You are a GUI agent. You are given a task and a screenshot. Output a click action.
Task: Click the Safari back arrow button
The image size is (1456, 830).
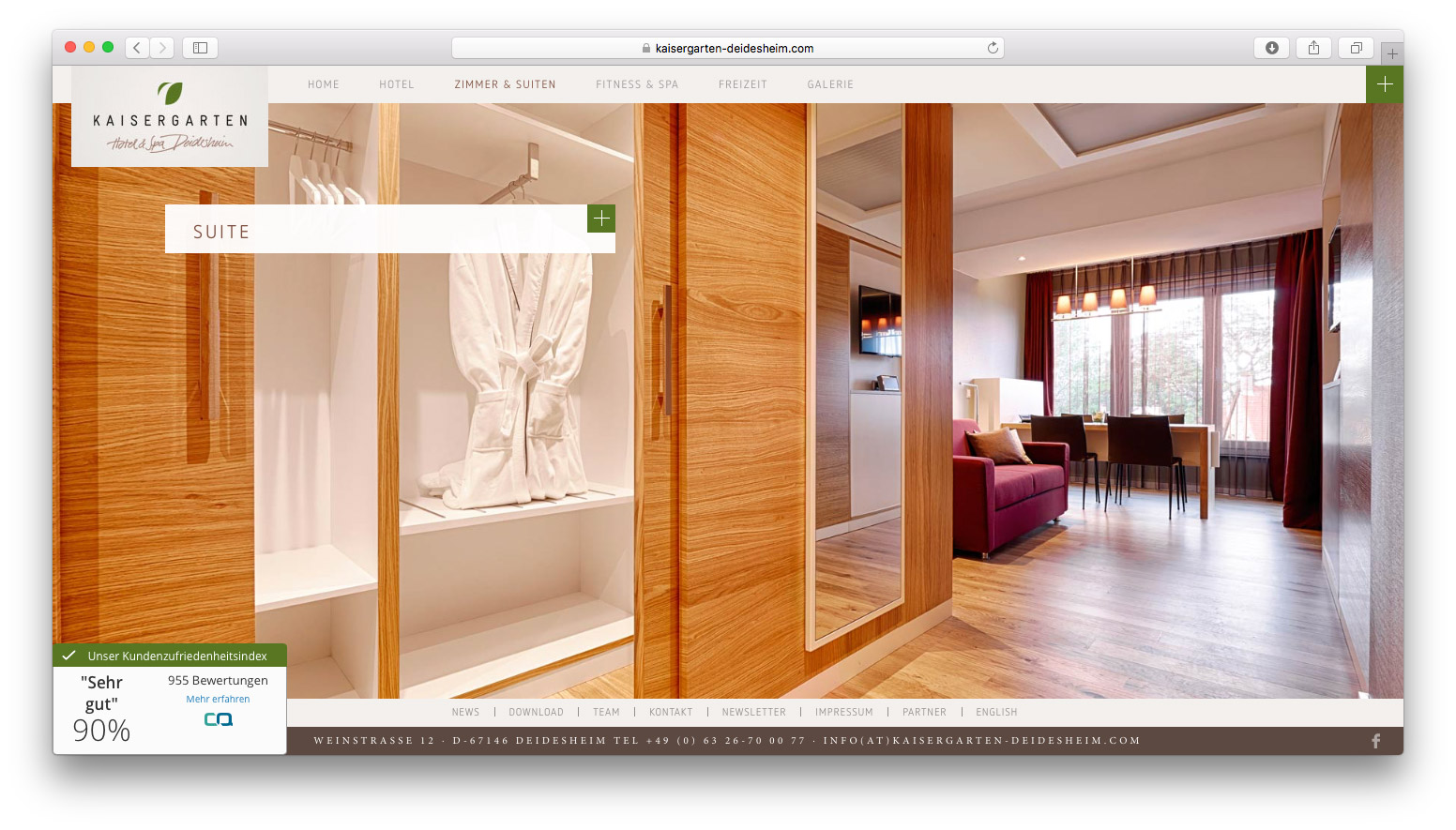tap(137, 48)
